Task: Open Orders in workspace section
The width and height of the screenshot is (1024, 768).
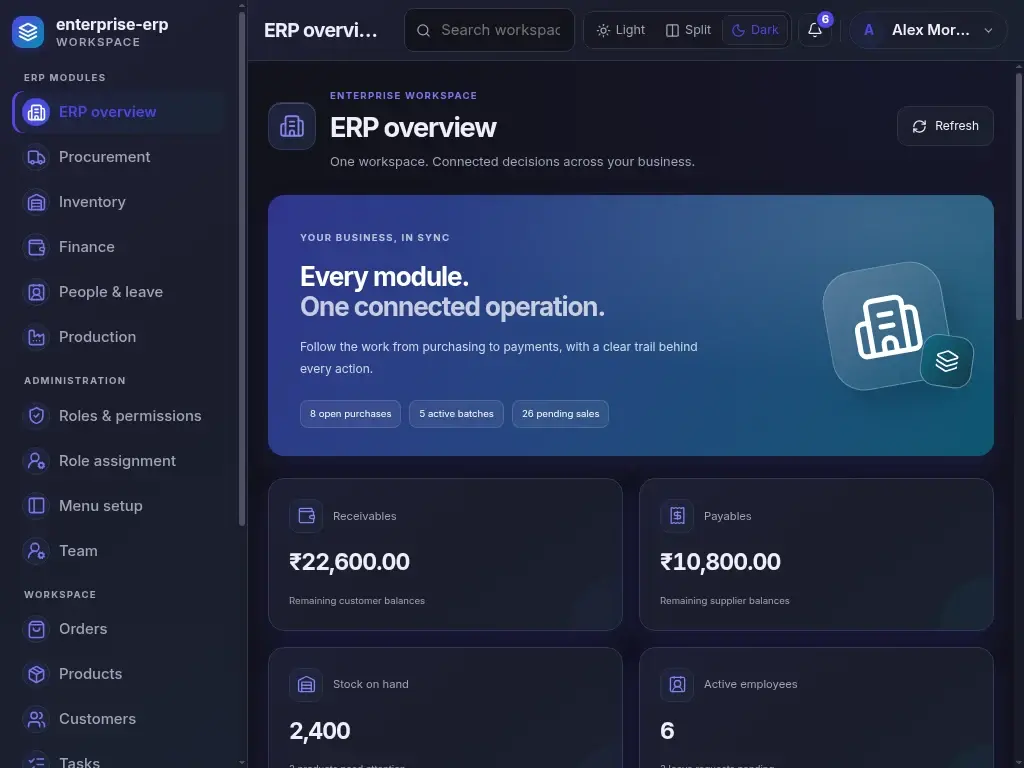Action: [119, 629]
